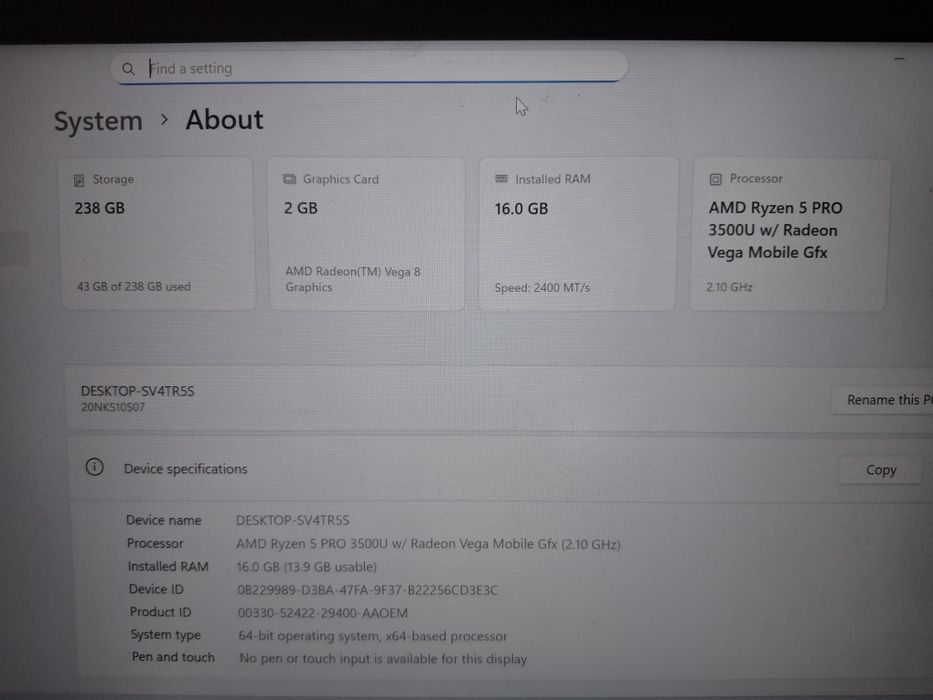Click the 'System type' label
This screenshot has height=700, width=933.
point(165,635)
